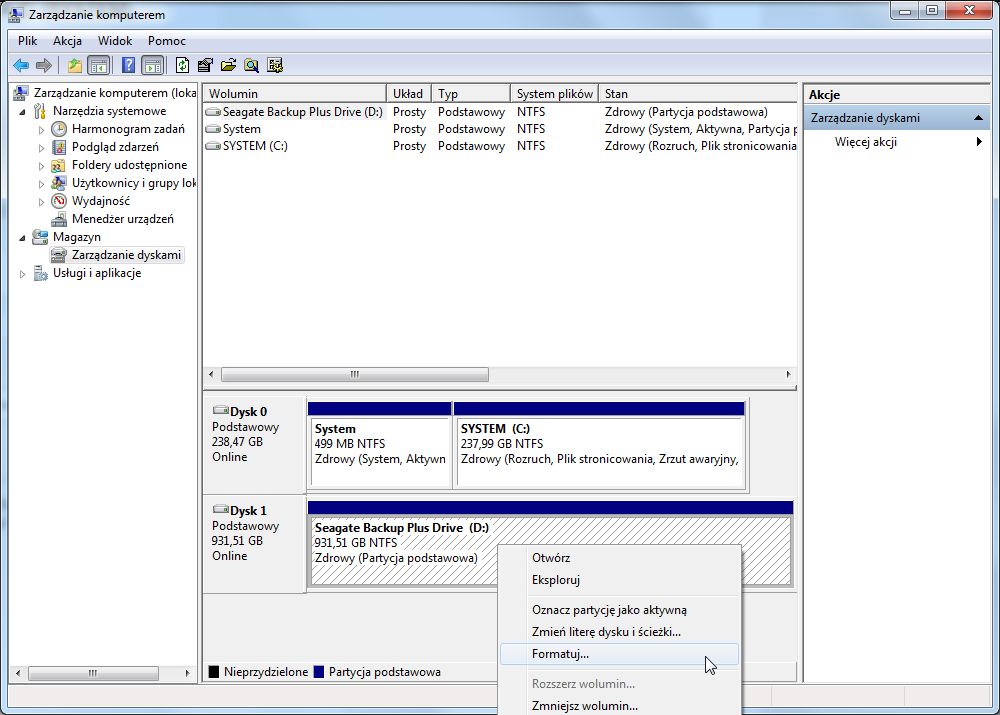
Task: Click the back navigation arrow
Action: point(20,66)
